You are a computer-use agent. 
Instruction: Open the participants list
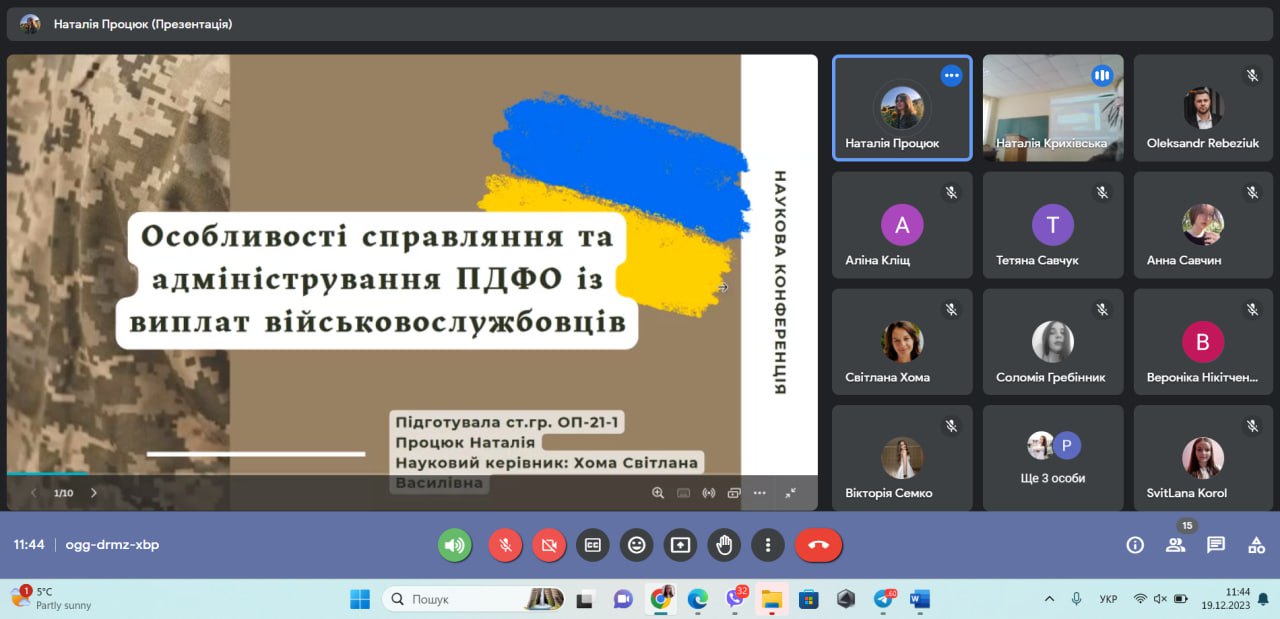point(1175,545)
